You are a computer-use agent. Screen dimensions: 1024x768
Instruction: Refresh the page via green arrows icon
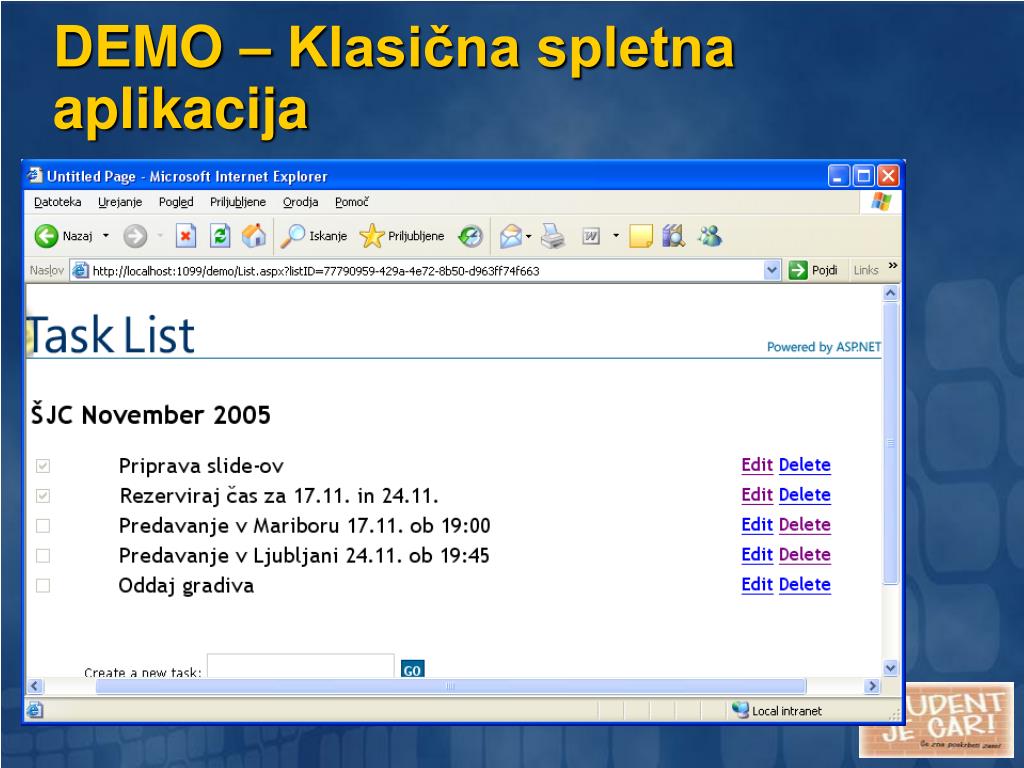click(x=220, y=236)
